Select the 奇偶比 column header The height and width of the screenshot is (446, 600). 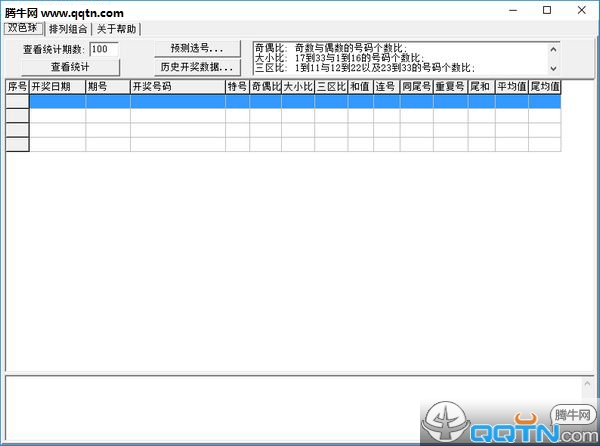coord(266,87)
